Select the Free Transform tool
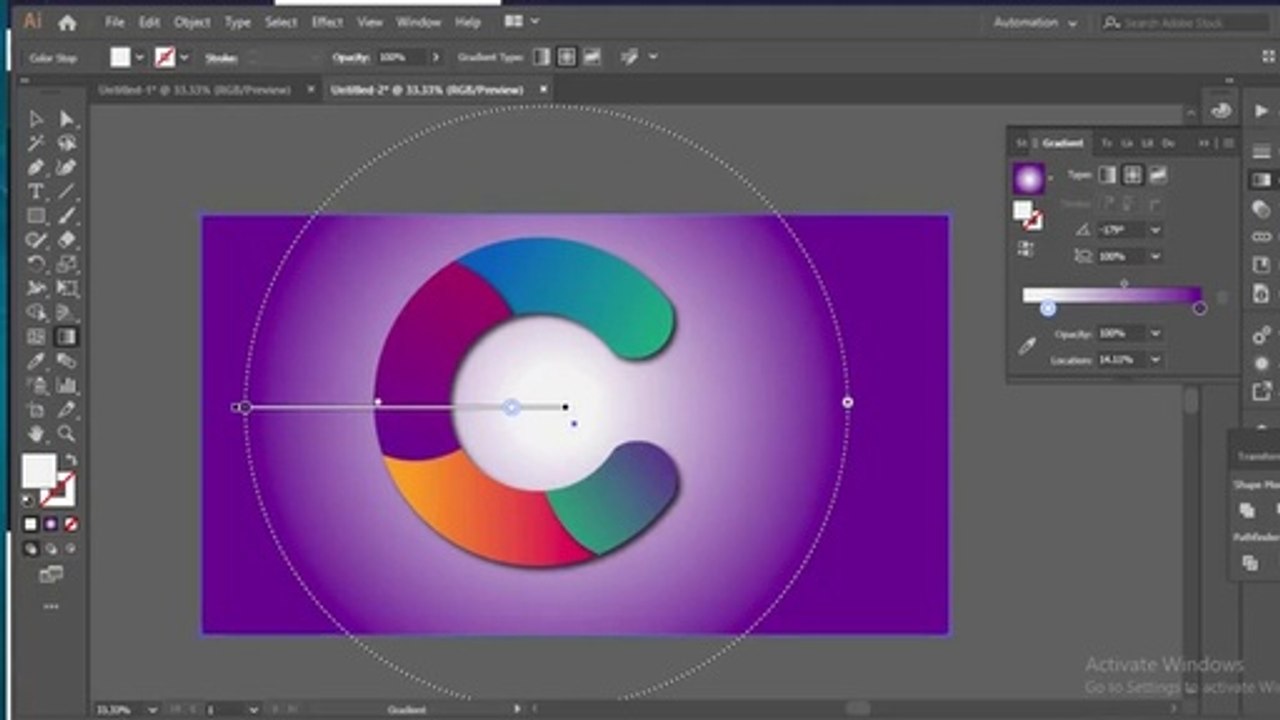The height and width of the screenshot is (720, 1280). click(x=67, y=289)
